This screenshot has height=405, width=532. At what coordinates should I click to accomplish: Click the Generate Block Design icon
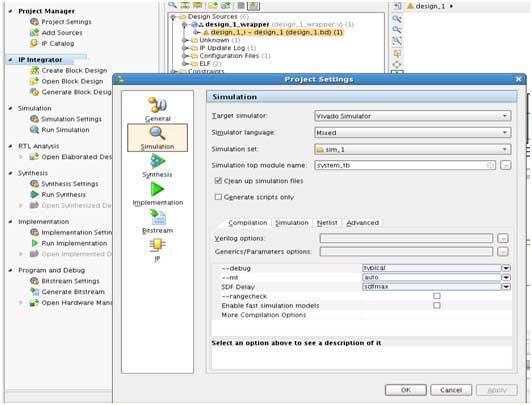coord(34,92)
